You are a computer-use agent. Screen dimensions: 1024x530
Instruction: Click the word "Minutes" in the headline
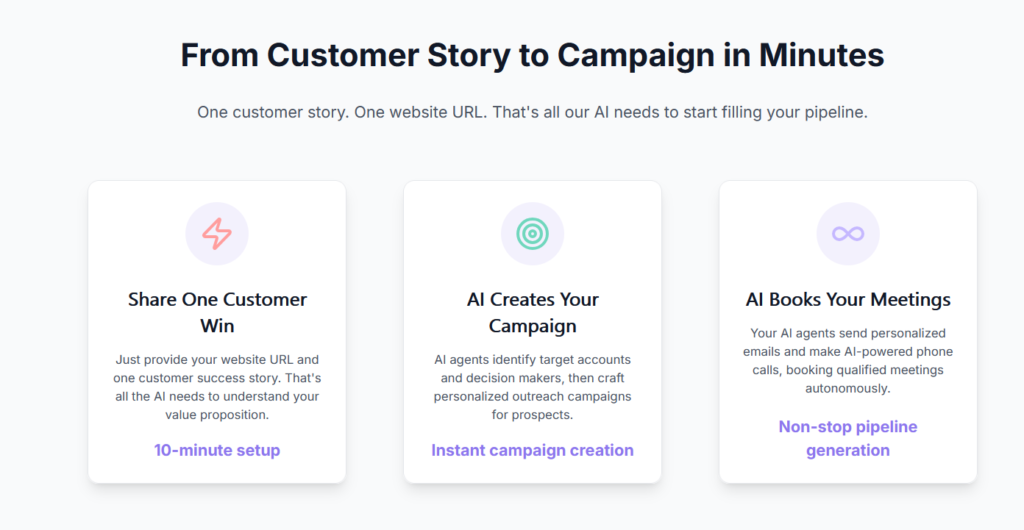(x=821, y=55)
